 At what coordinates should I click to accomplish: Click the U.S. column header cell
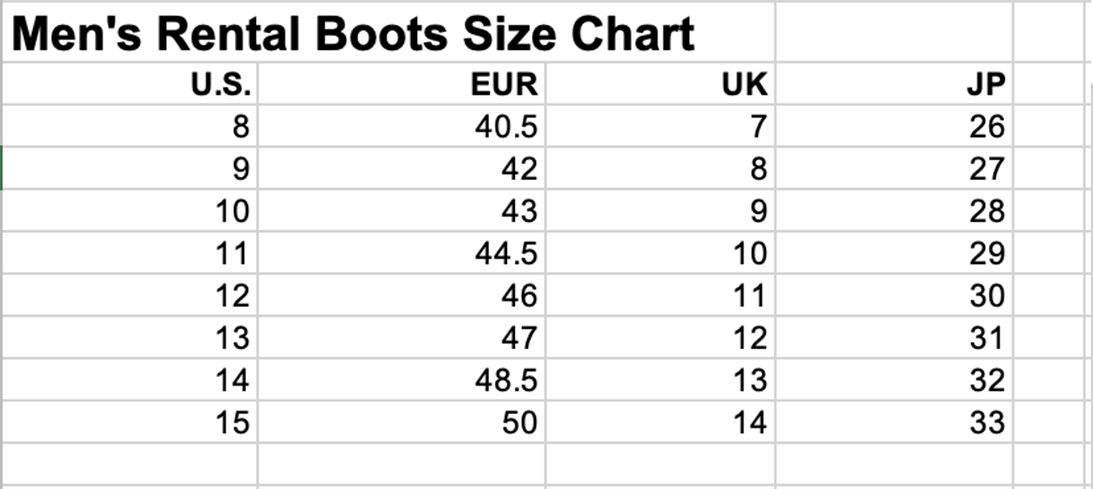point(130,84)
